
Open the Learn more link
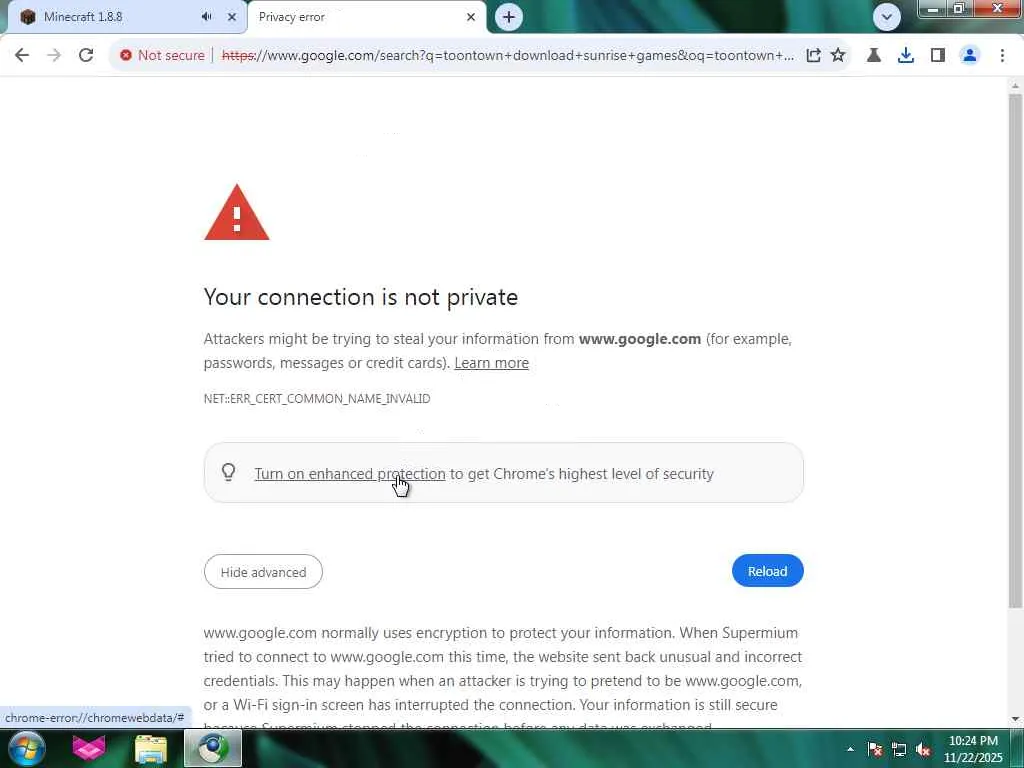[x=491, y=363]
